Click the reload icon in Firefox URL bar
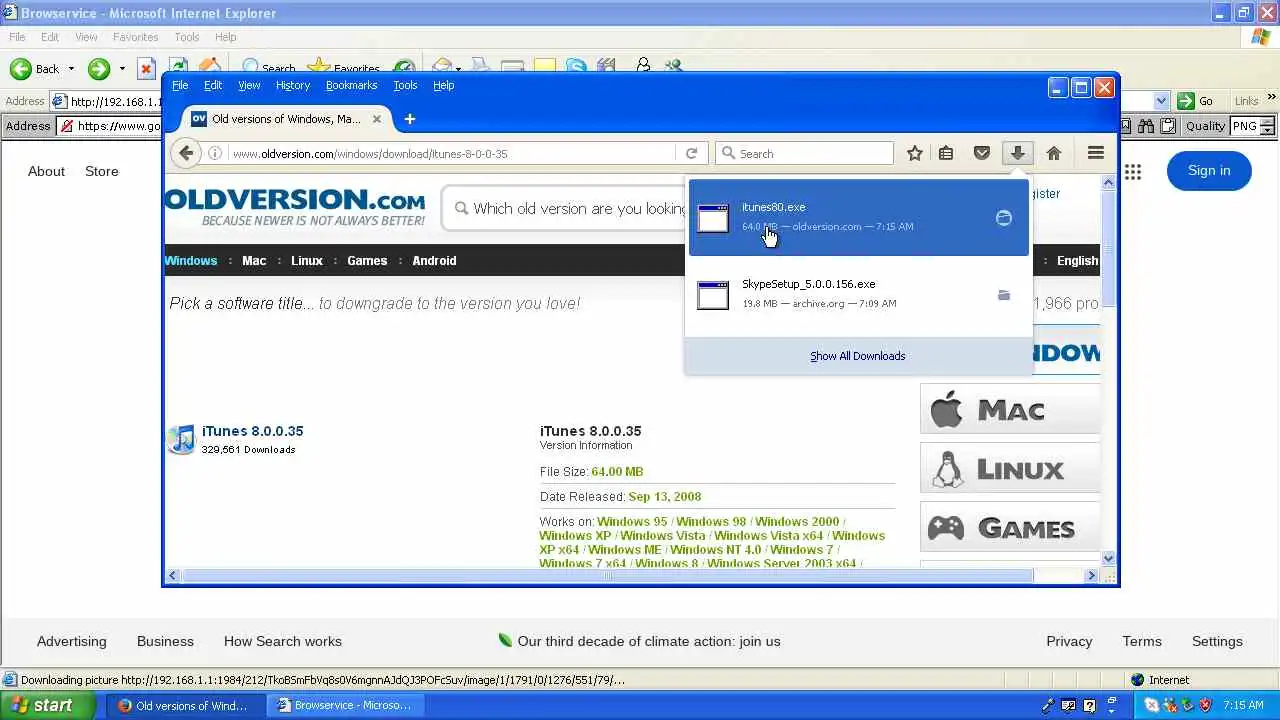Image resolution: width=1280 pixels, height=720 pixels. 691,154
